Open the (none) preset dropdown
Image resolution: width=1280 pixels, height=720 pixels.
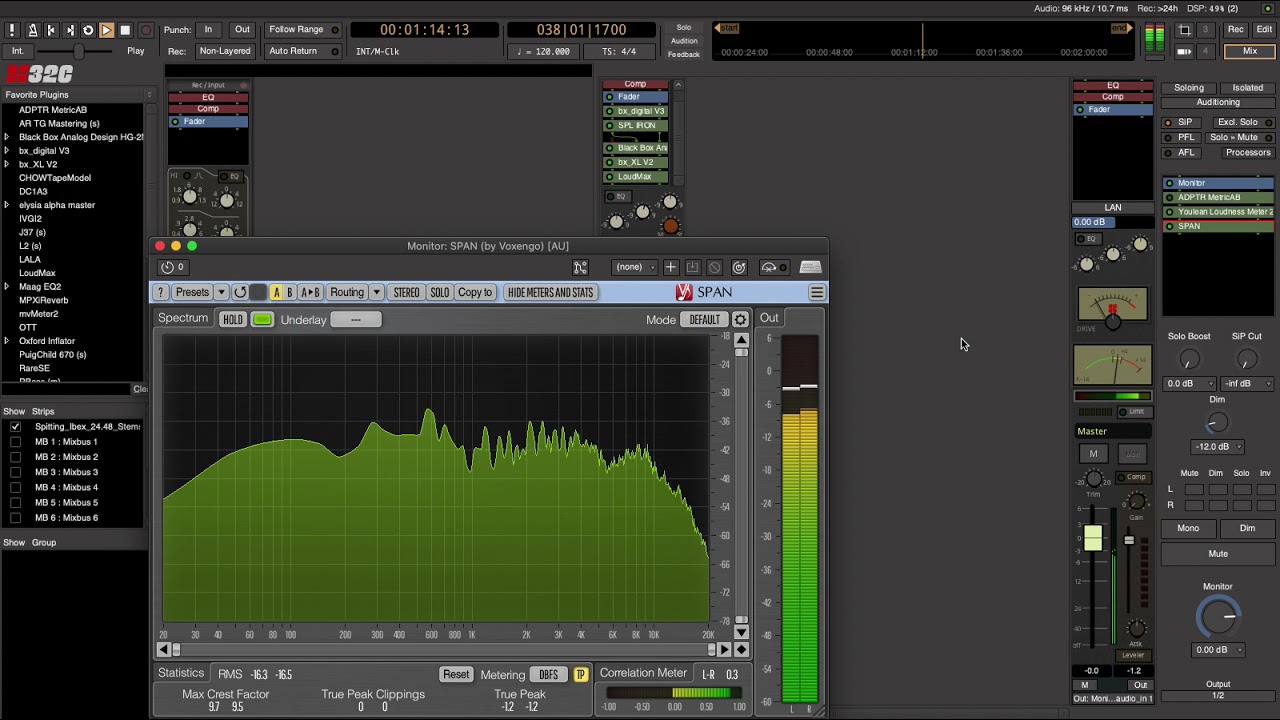pyautogui.click(x=636, y=267)
